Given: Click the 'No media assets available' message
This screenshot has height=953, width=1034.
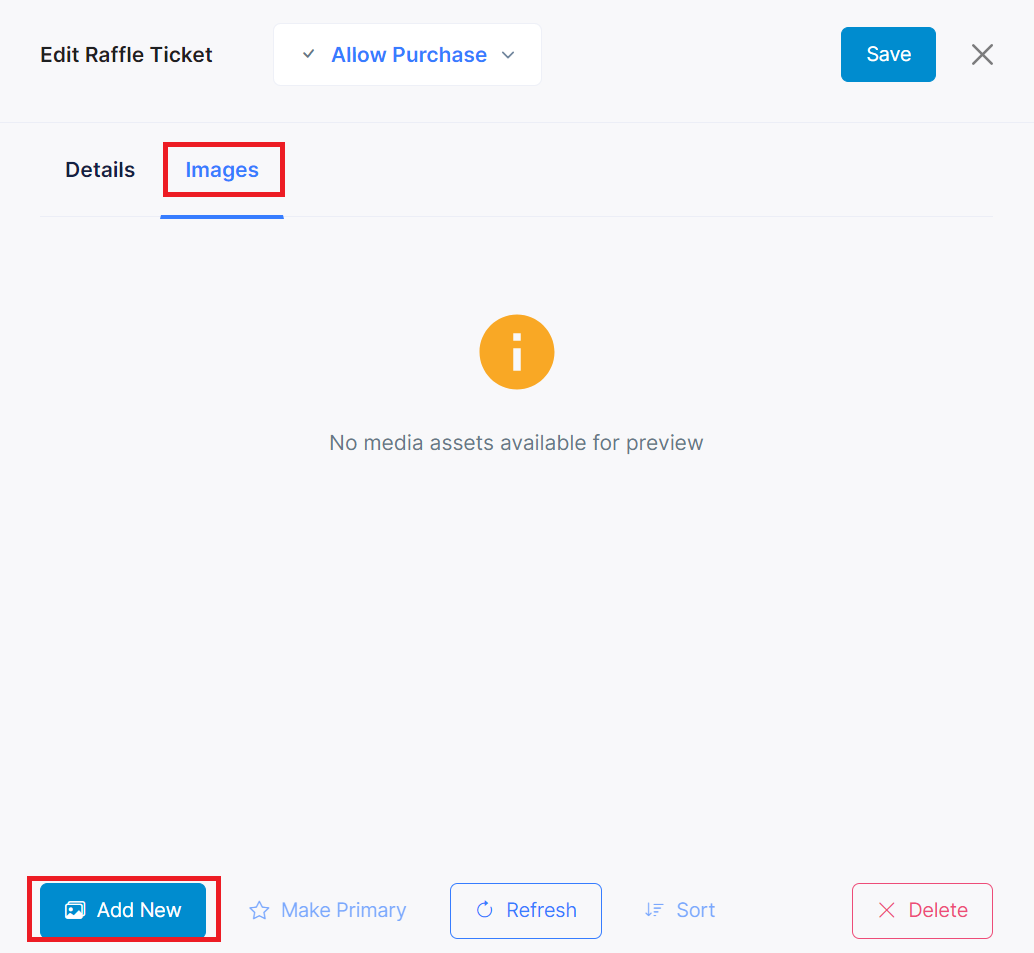Looking at the screenshot, I should [516, 442].
